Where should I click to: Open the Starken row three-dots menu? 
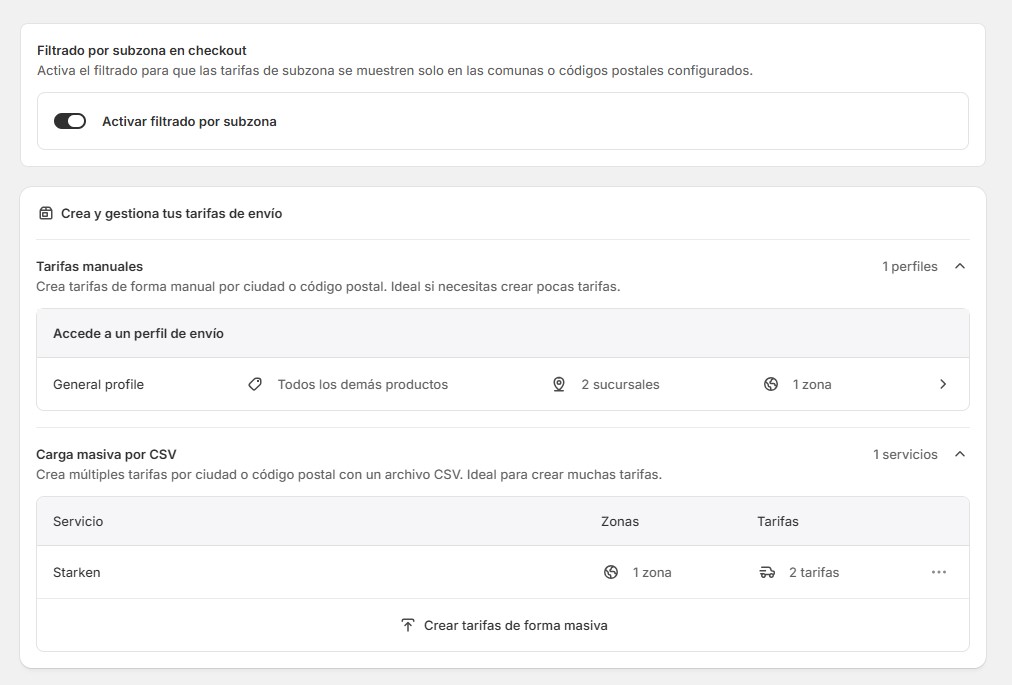pyautogui.click(x=938, y=572)
